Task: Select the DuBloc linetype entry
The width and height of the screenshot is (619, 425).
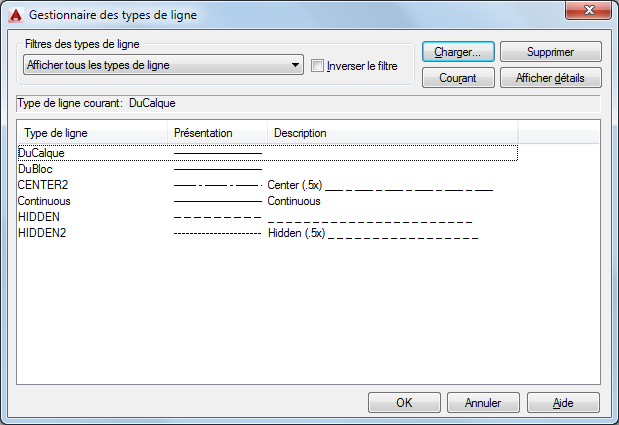Action: pos(35,170)
